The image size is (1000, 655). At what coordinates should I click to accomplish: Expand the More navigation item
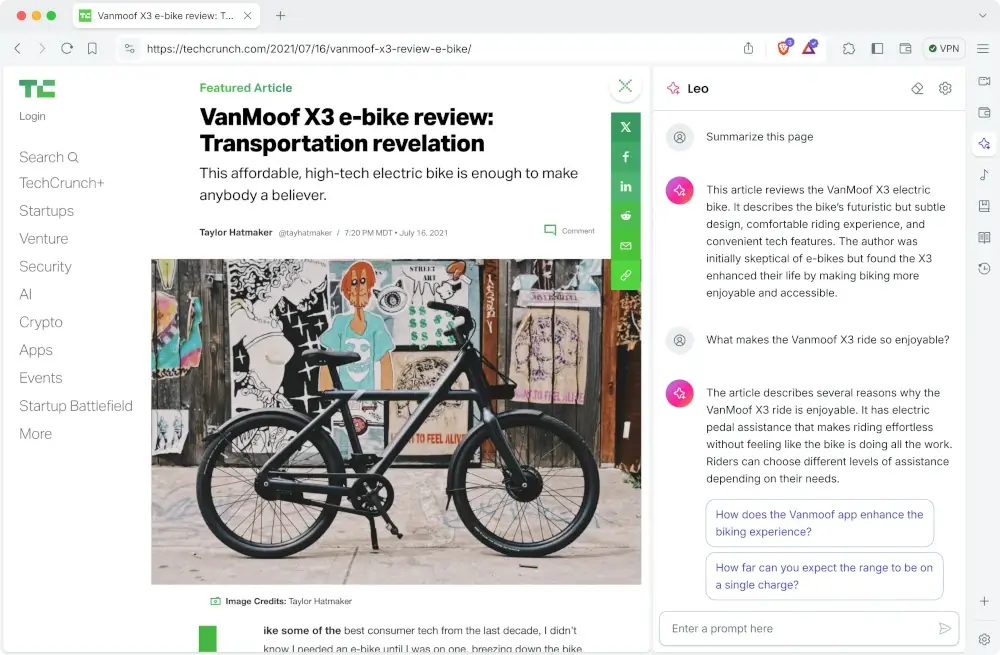36,434
